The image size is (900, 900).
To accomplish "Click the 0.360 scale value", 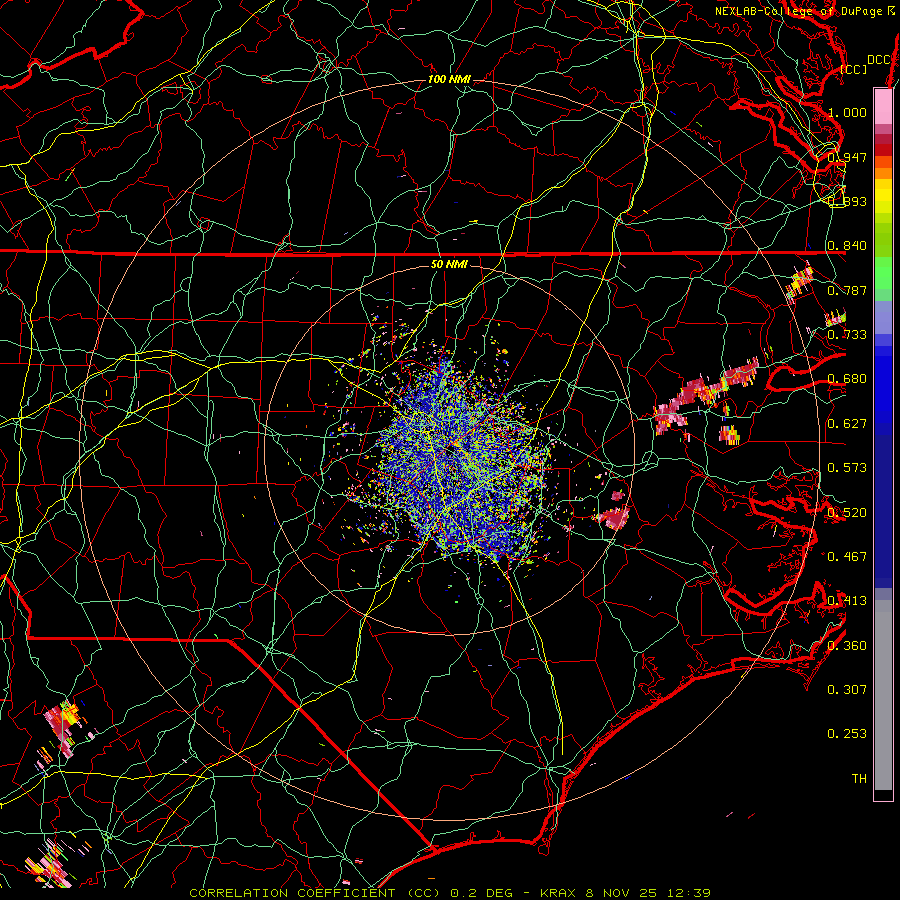I will tap(847, 646).
